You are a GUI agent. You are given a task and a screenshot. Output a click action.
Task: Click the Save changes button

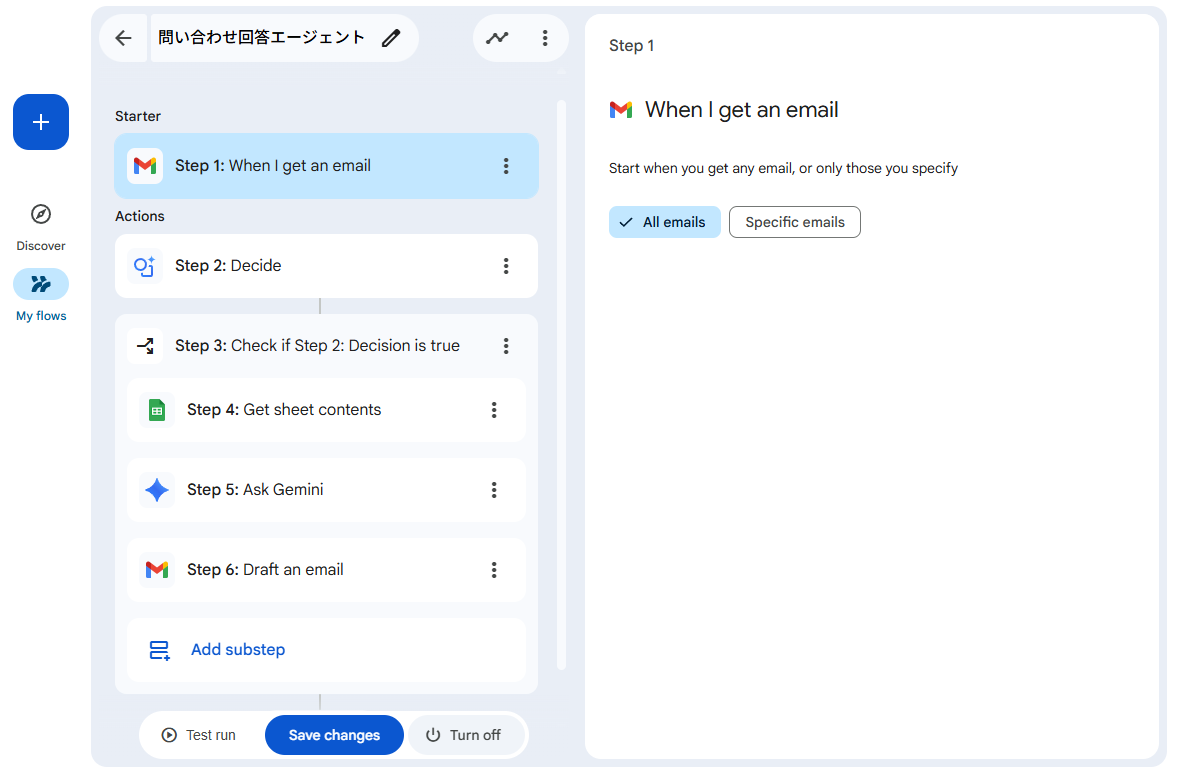(x=334, y=735)
